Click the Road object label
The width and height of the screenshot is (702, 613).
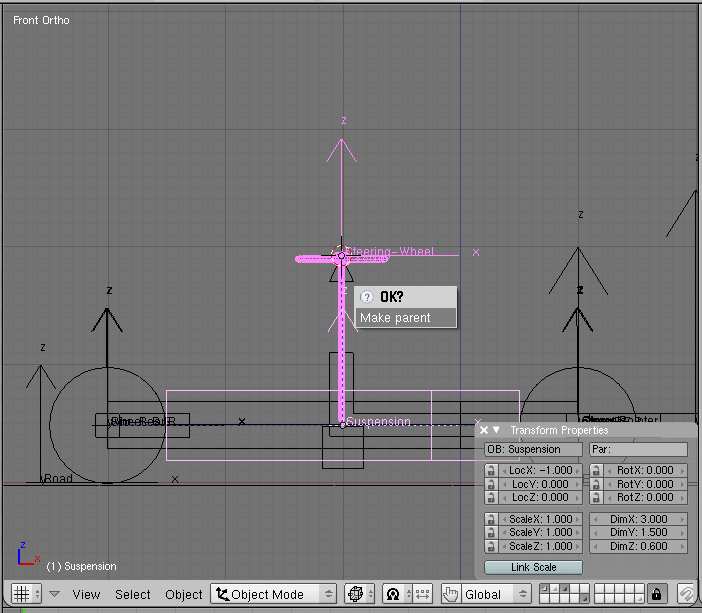click(57, 479)
